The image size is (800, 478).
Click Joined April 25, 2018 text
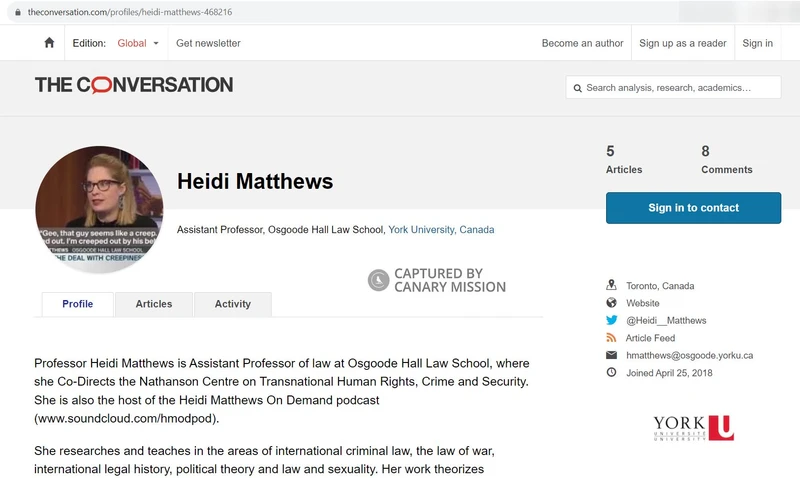coord(669,373)
